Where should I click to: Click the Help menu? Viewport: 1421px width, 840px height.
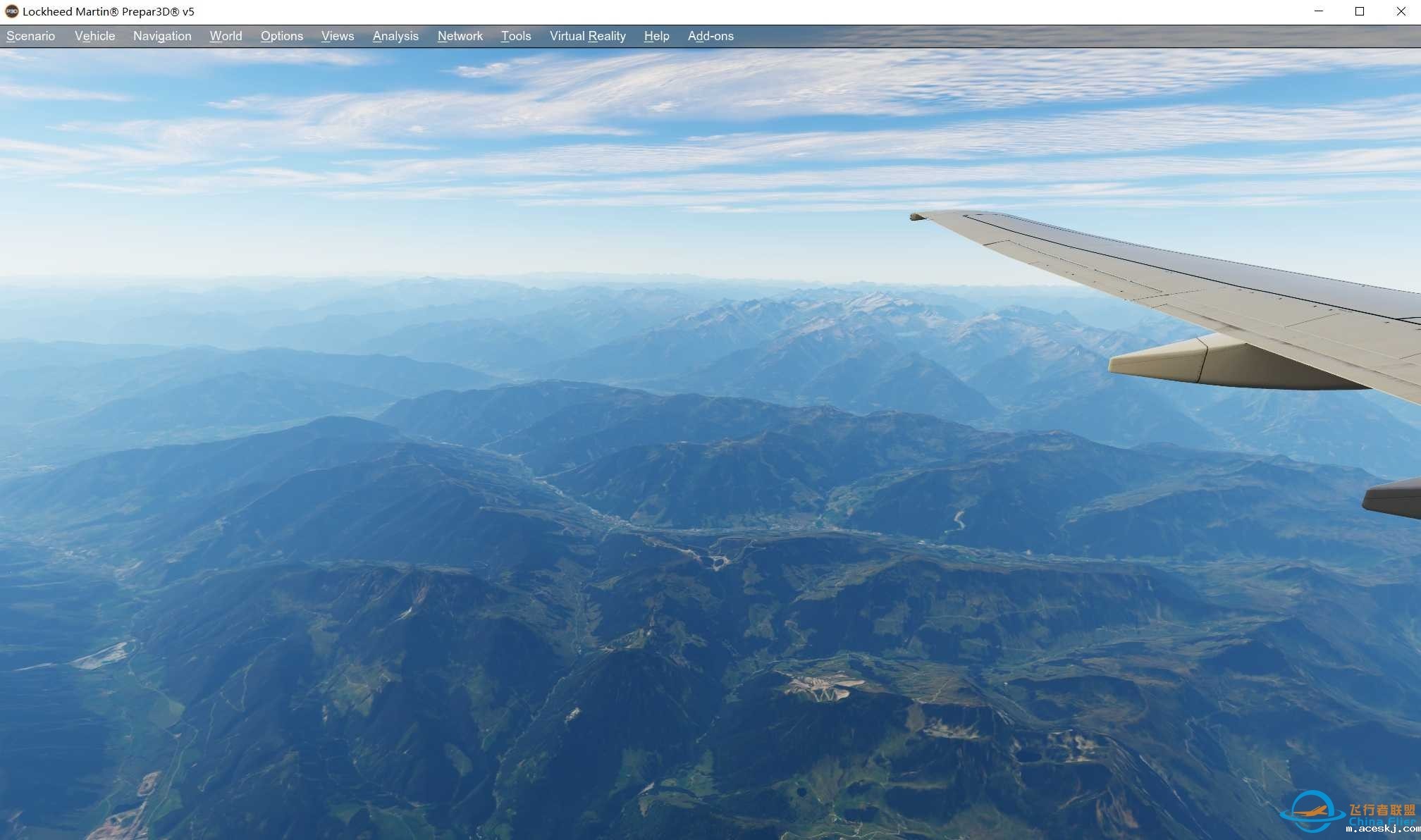(656, 36)
